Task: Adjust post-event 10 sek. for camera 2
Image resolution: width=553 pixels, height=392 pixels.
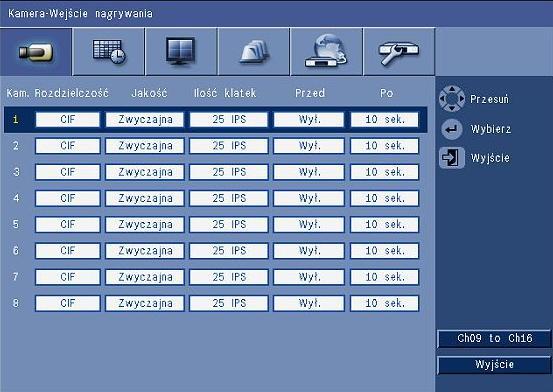Action: pyautogui.click(x=384, y=146)
